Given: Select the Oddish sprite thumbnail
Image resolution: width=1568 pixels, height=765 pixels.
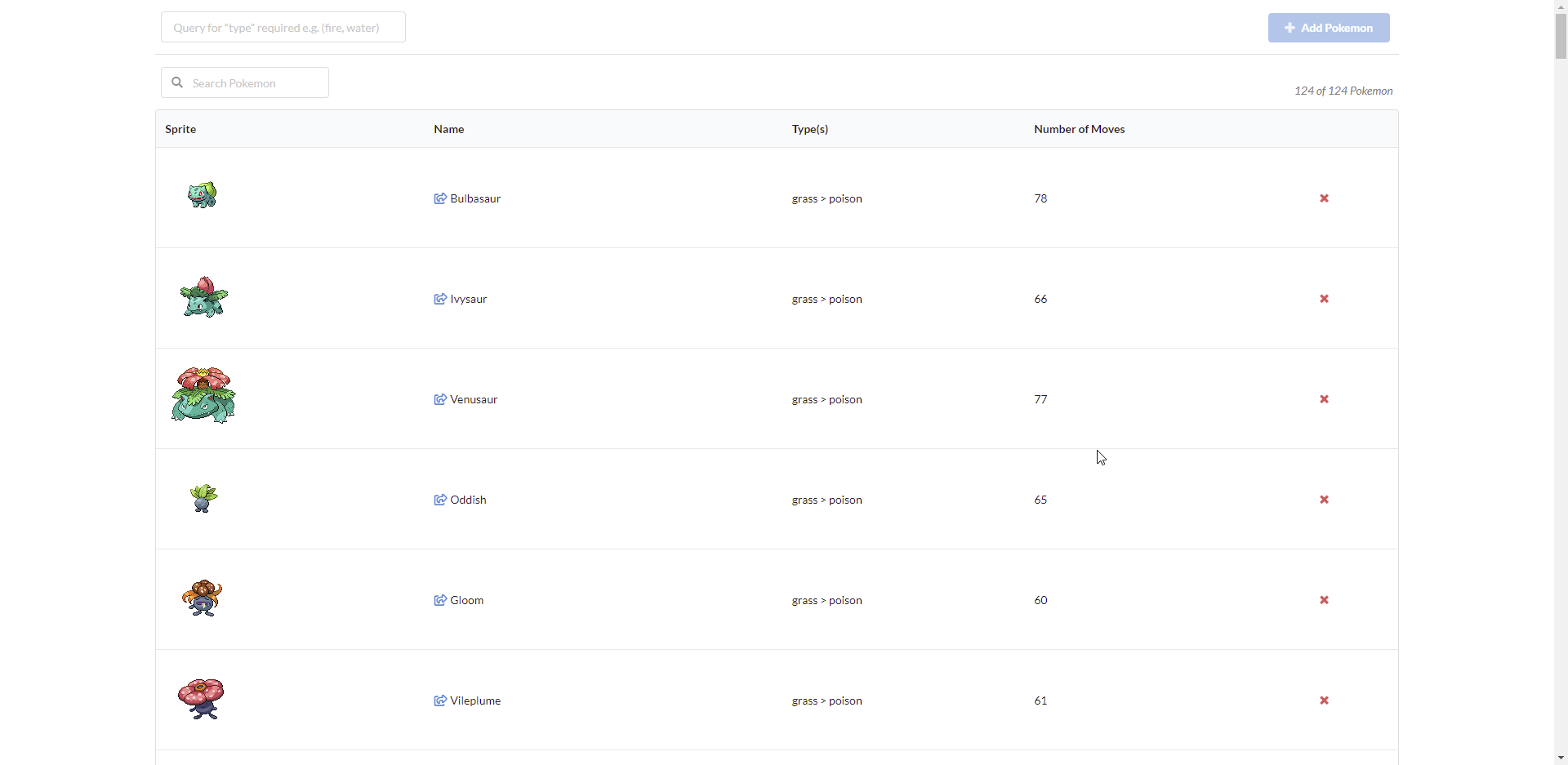Looking at the screenshot, I should [x=201, y=498].
